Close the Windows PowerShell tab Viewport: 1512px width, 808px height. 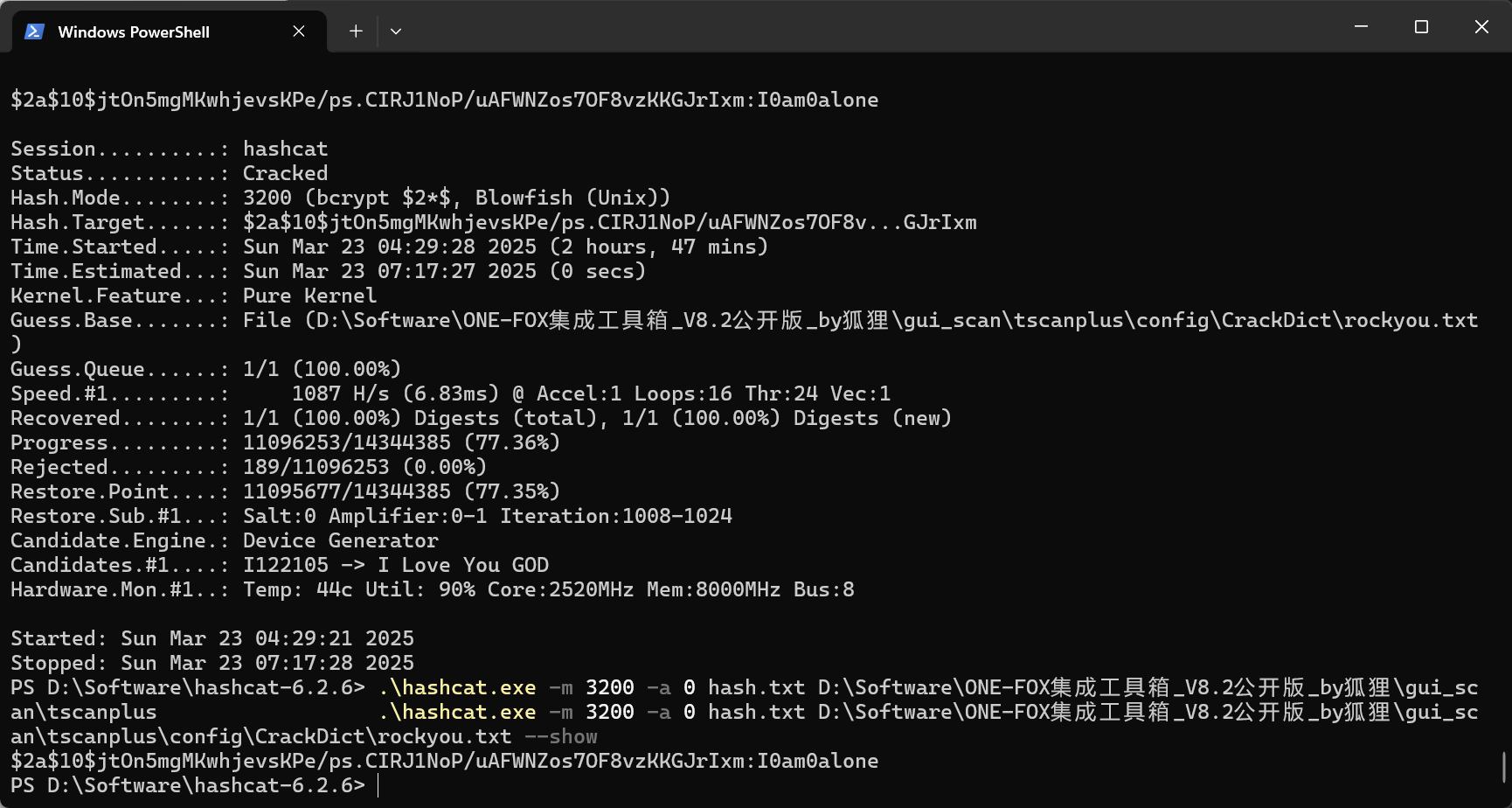coord(299,31)
